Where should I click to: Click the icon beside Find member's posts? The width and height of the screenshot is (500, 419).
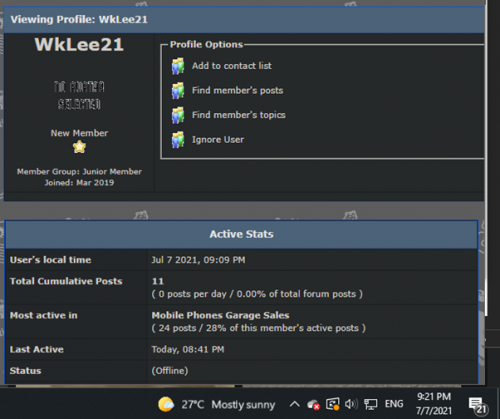178,91
